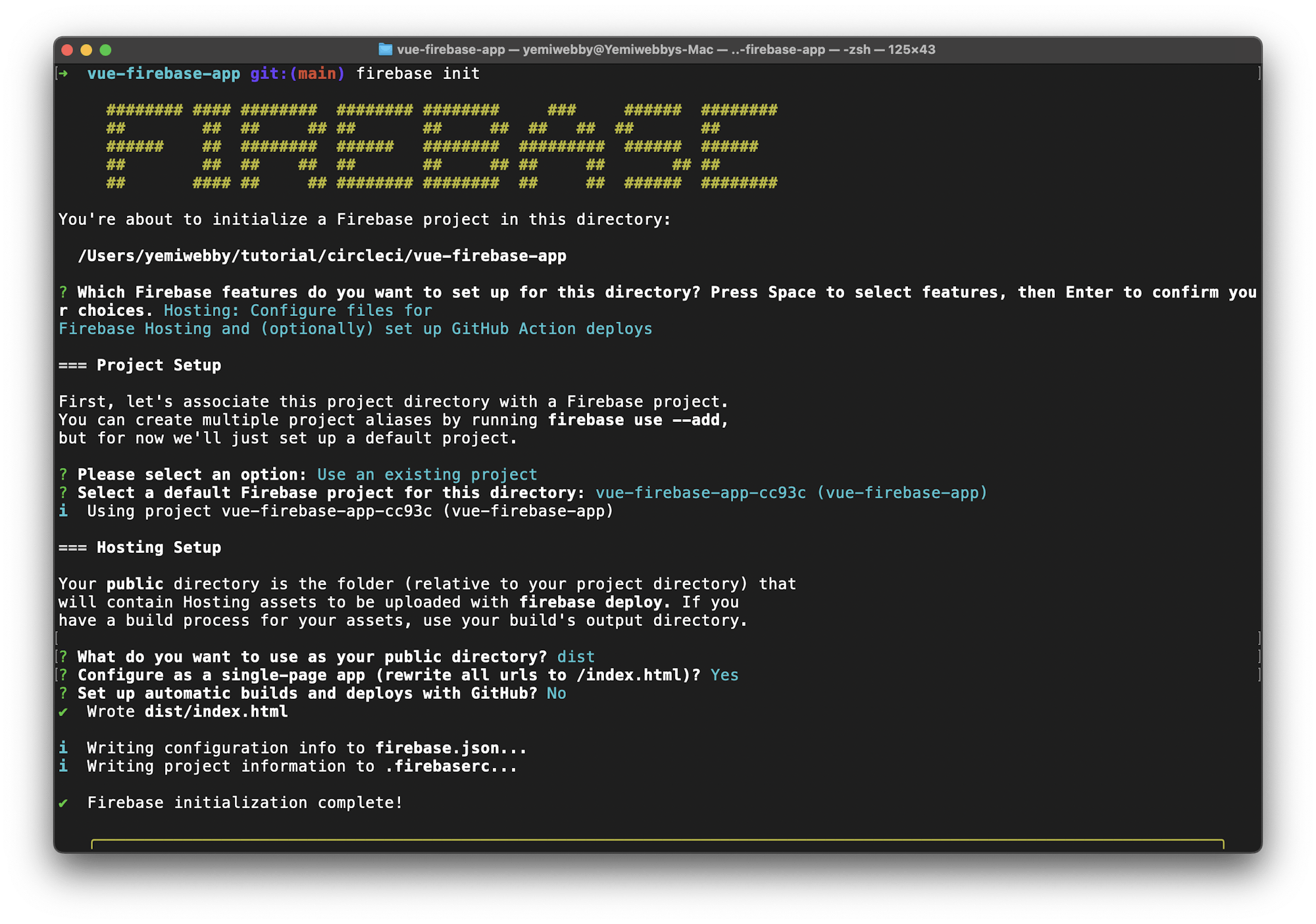Click the info icon beside Writing configuration info
The height and width of the screenshot is (924, 1316).
click(64, 748)
